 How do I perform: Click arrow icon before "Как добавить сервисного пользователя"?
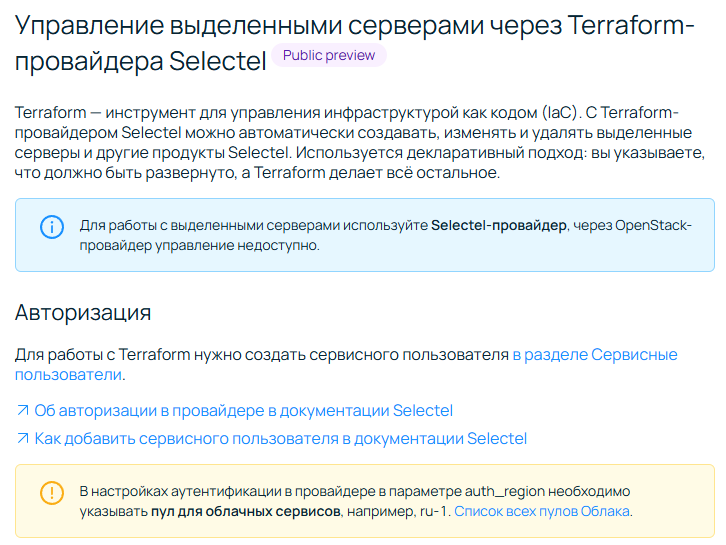(22, 439)
